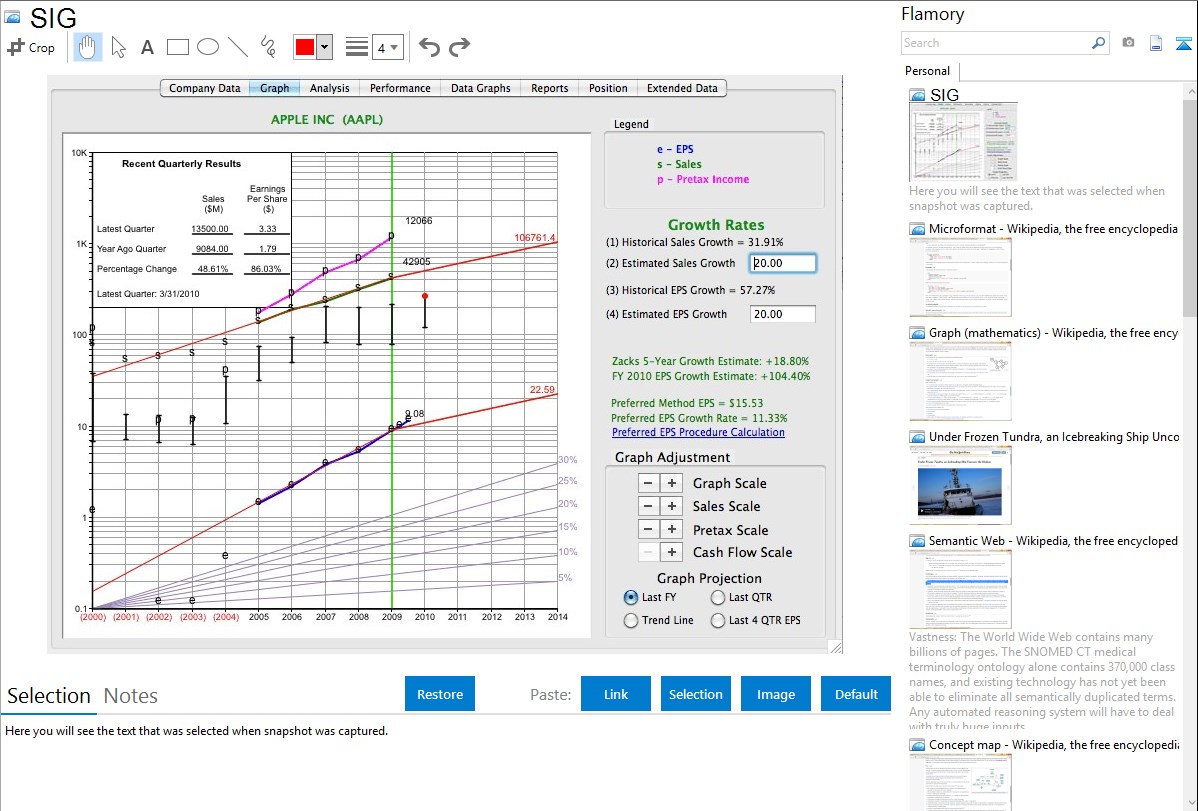The image size is (1198, 811).
Task: Select Trend Line projection radio
Action: (631, 621)
